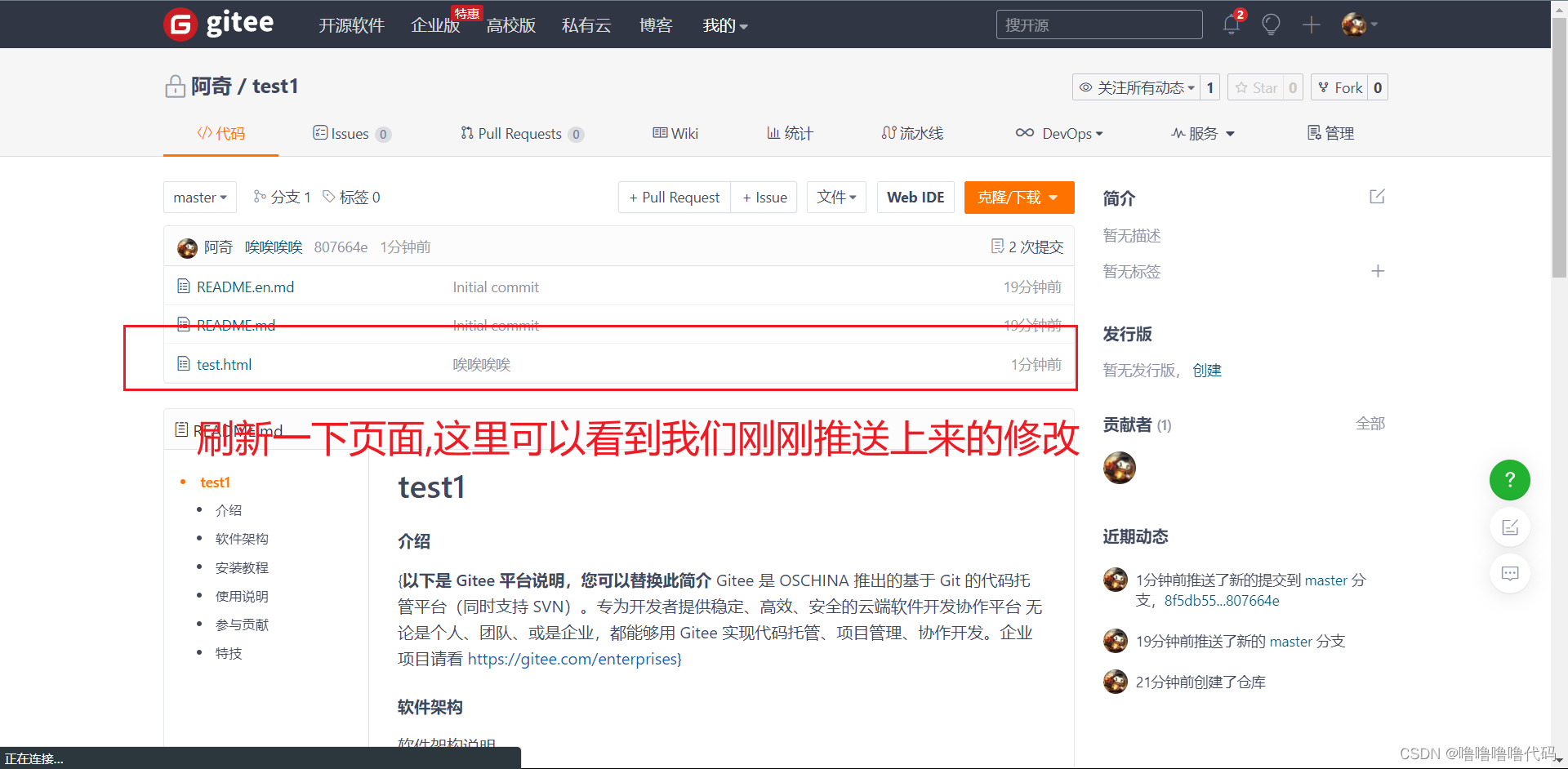Viewport: 1568px width, 769px height.
Task: Jump to 介绍 in README outline
Action: 229,510
